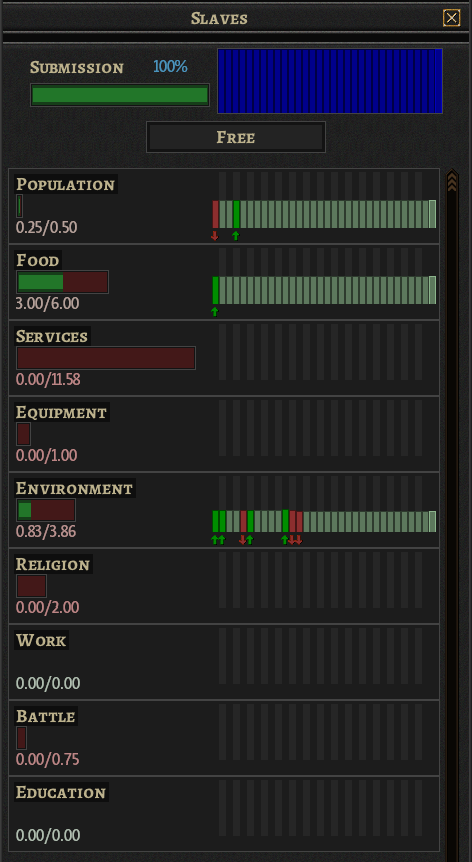Select the Religion row heading
Screen dimensions: 472x862
53,565
